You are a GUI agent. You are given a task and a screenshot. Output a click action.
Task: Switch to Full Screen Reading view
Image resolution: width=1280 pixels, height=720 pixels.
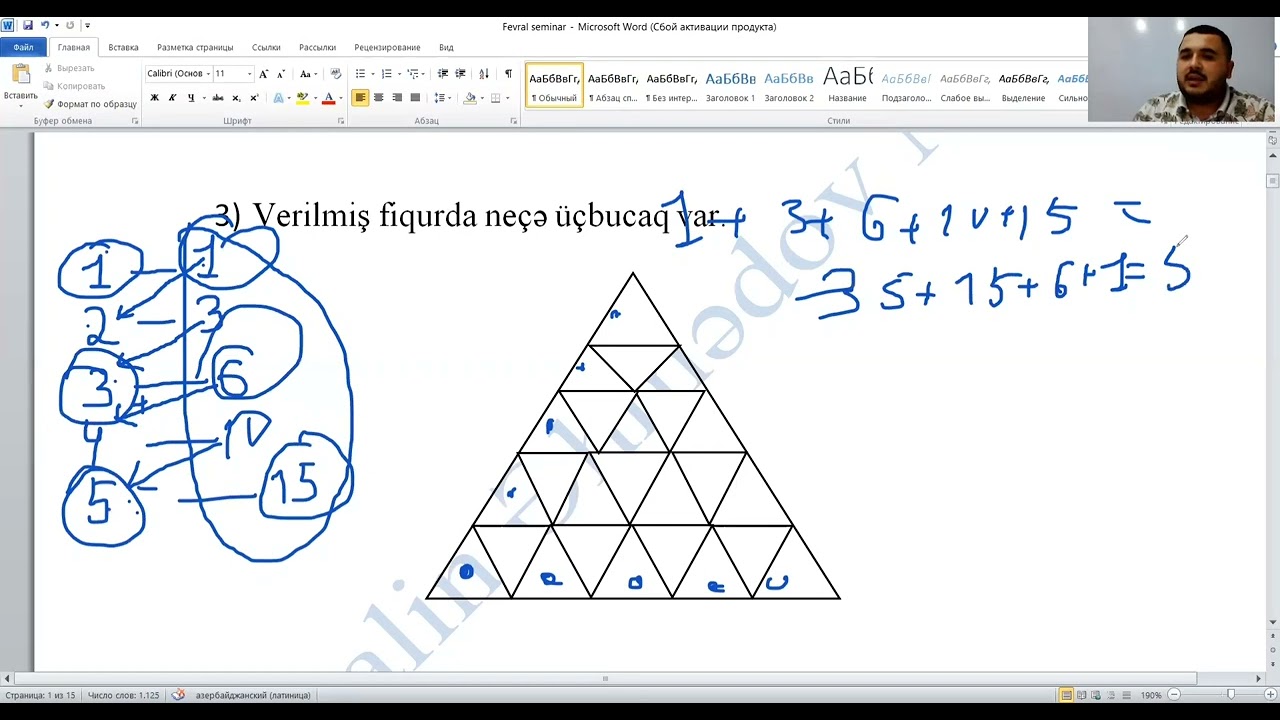[1081, 695]
